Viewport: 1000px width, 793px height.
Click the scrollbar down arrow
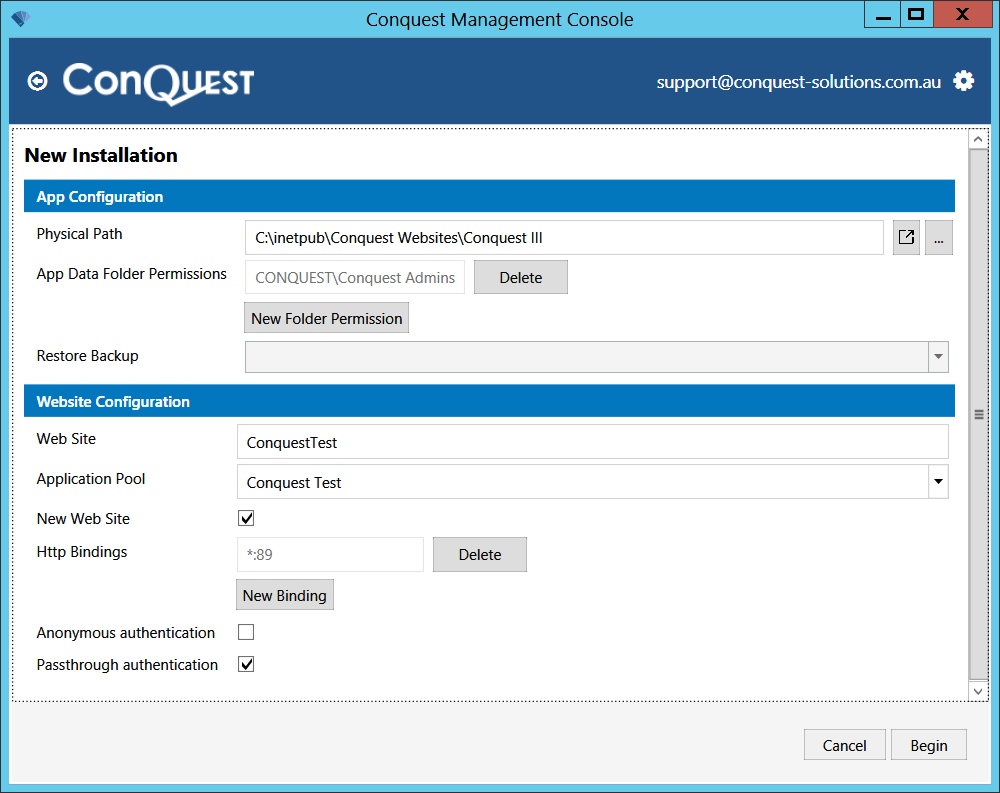(x=978, y=691)
